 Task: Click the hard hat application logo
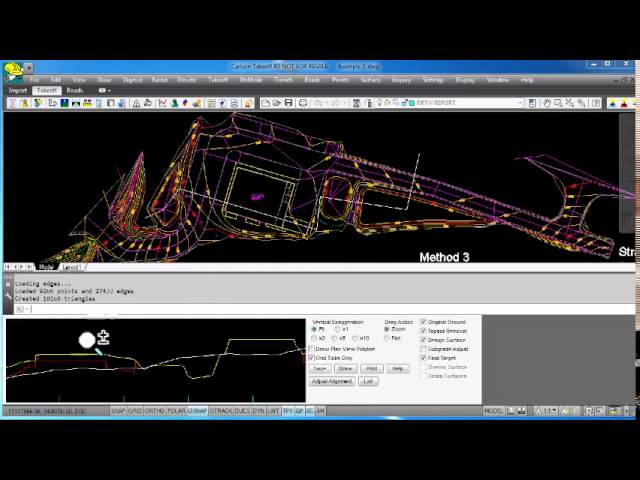coord(12,71)
